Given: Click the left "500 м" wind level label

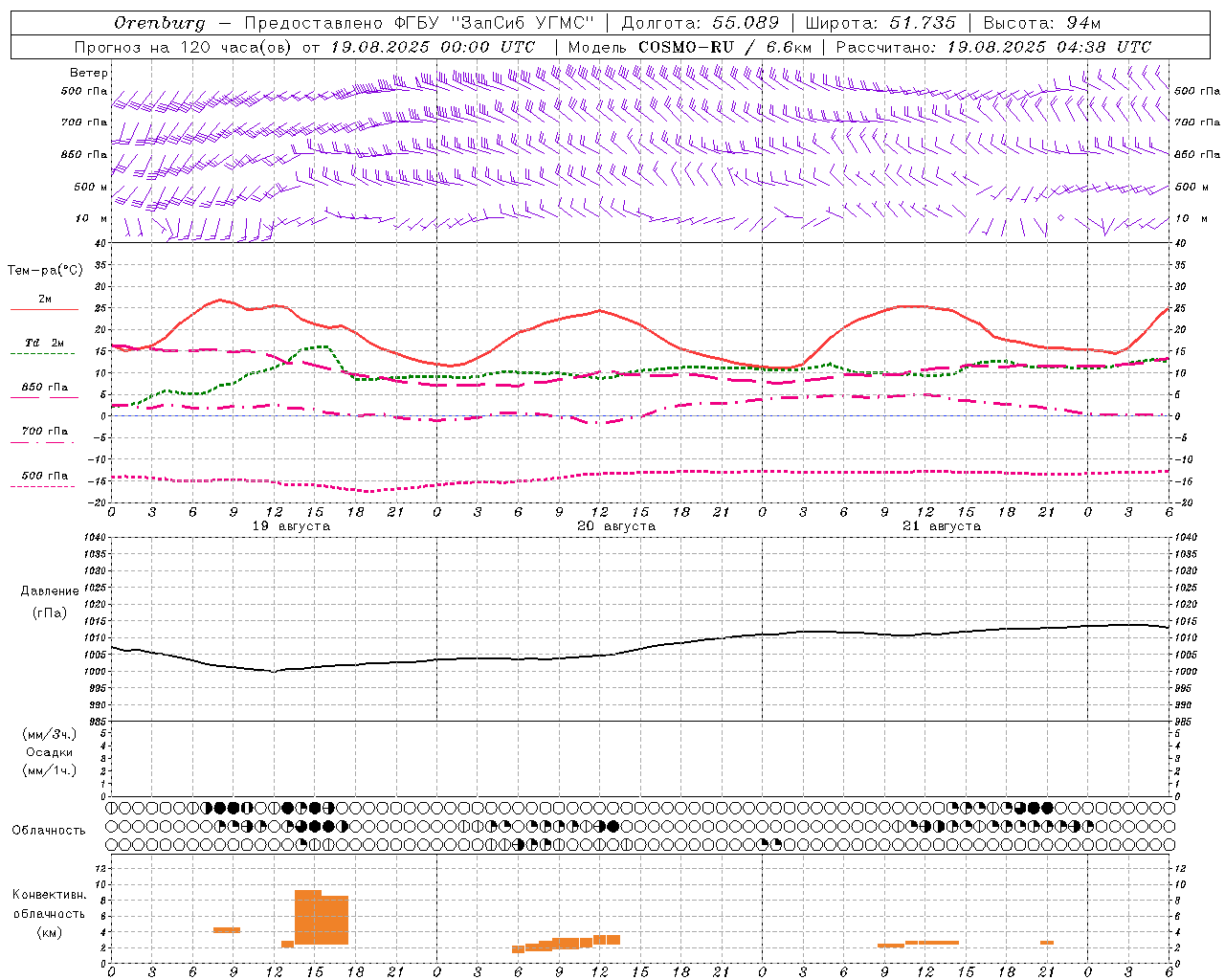Looking at the screenshot, I should click(x=91, y=187).
